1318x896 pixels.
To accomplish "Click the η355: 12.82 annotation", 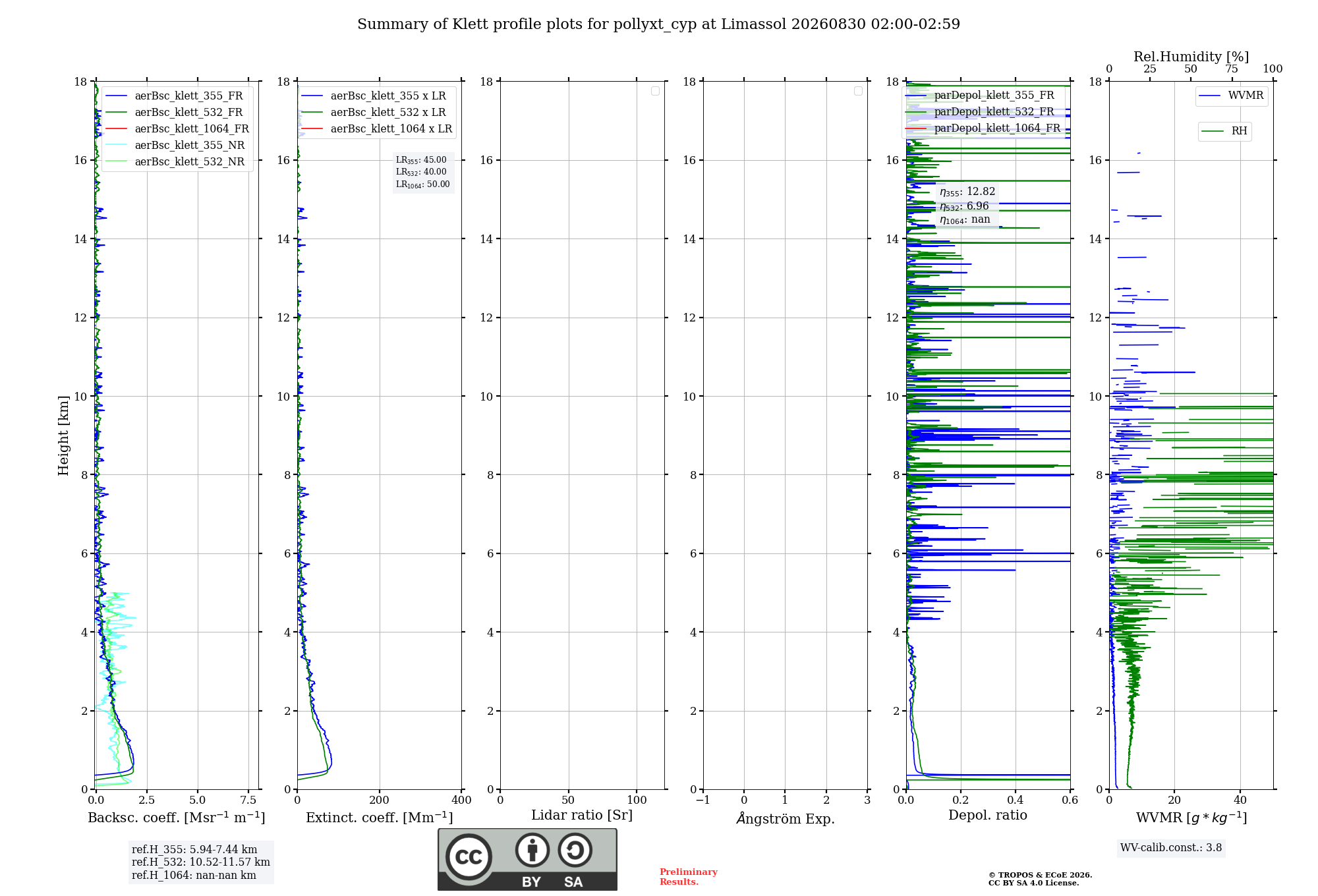I will pyautogui.click(x=967, y=192).
